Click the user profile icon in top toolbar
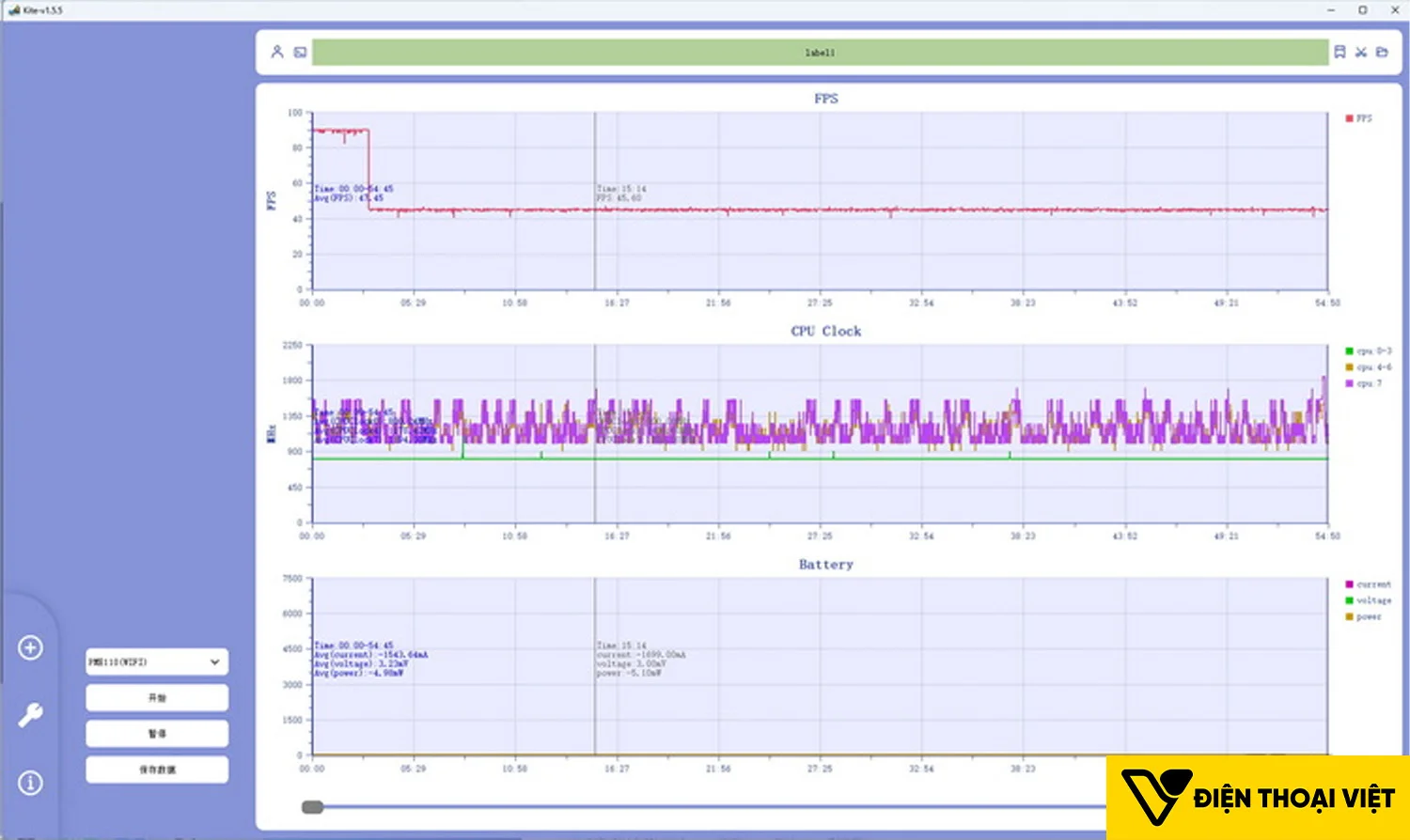 pyautogui.click(x=277, y=52)
